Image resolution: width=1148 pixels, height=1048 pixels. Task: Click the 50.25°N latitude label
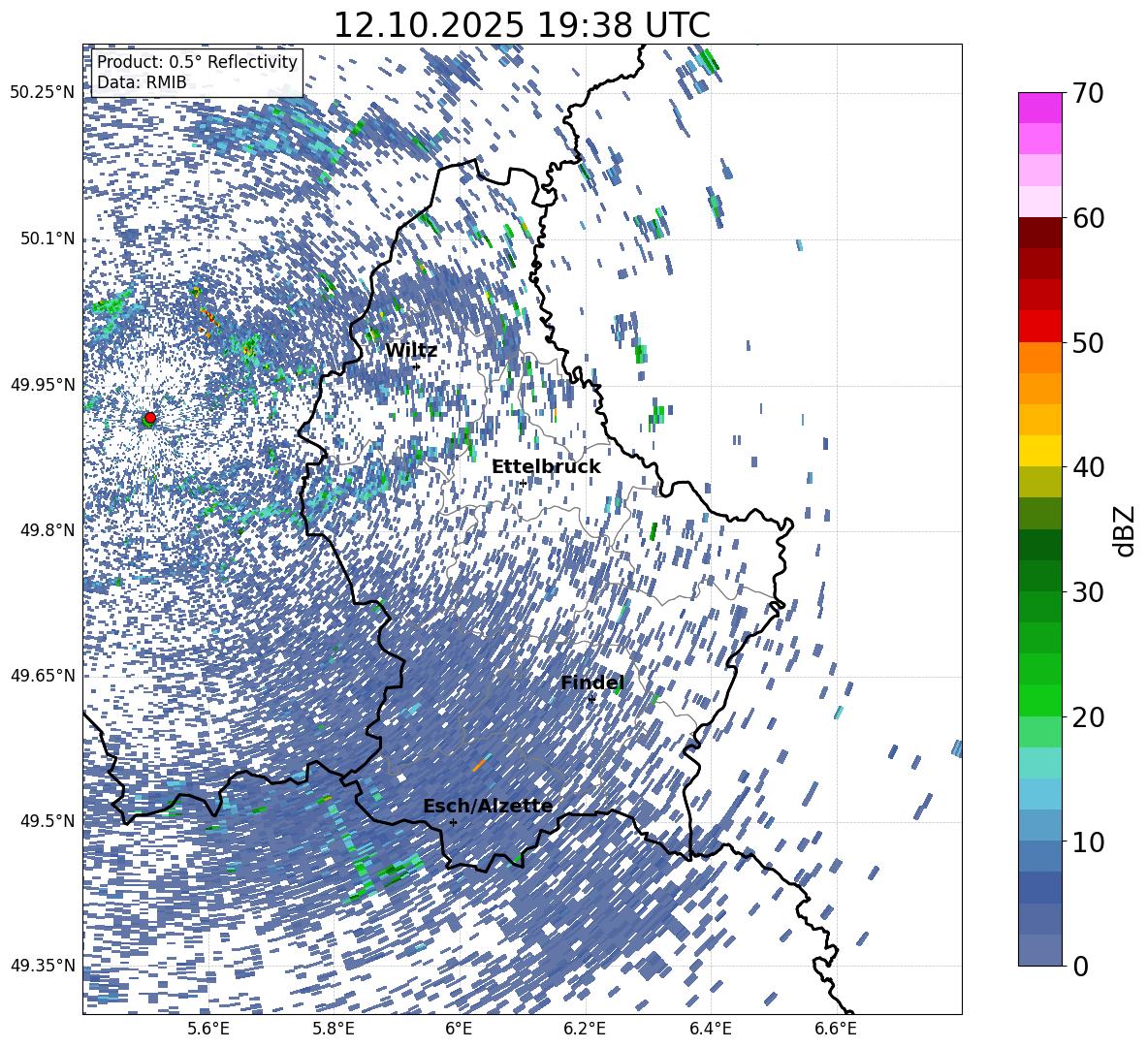[x=43, y=92]
